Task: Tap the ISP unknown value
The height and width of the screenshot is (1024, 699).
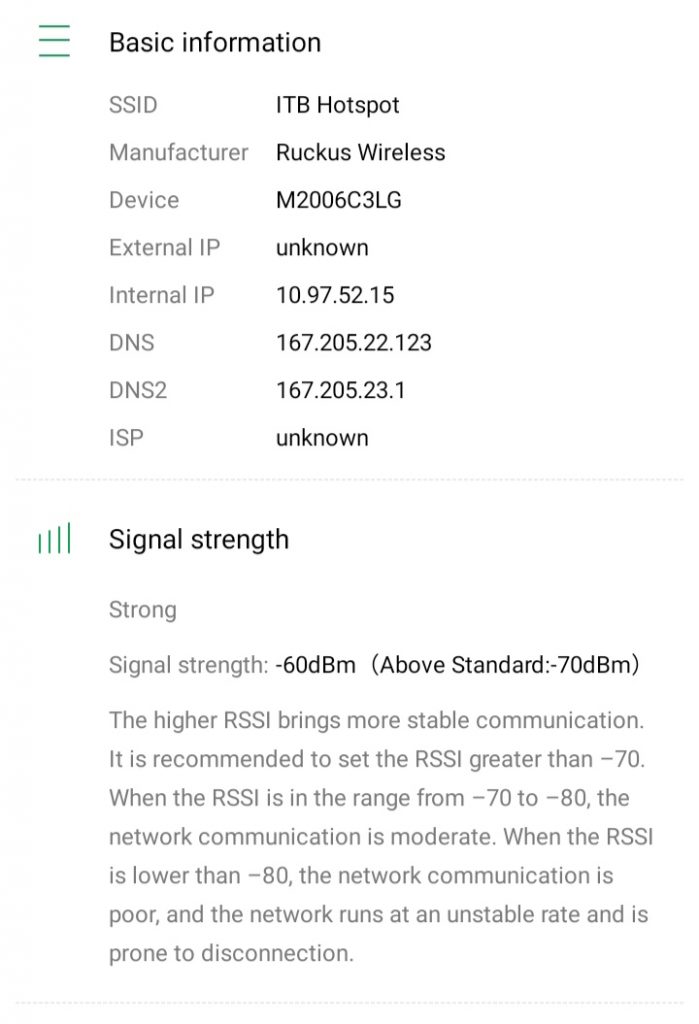Action: tap(322, 438)
